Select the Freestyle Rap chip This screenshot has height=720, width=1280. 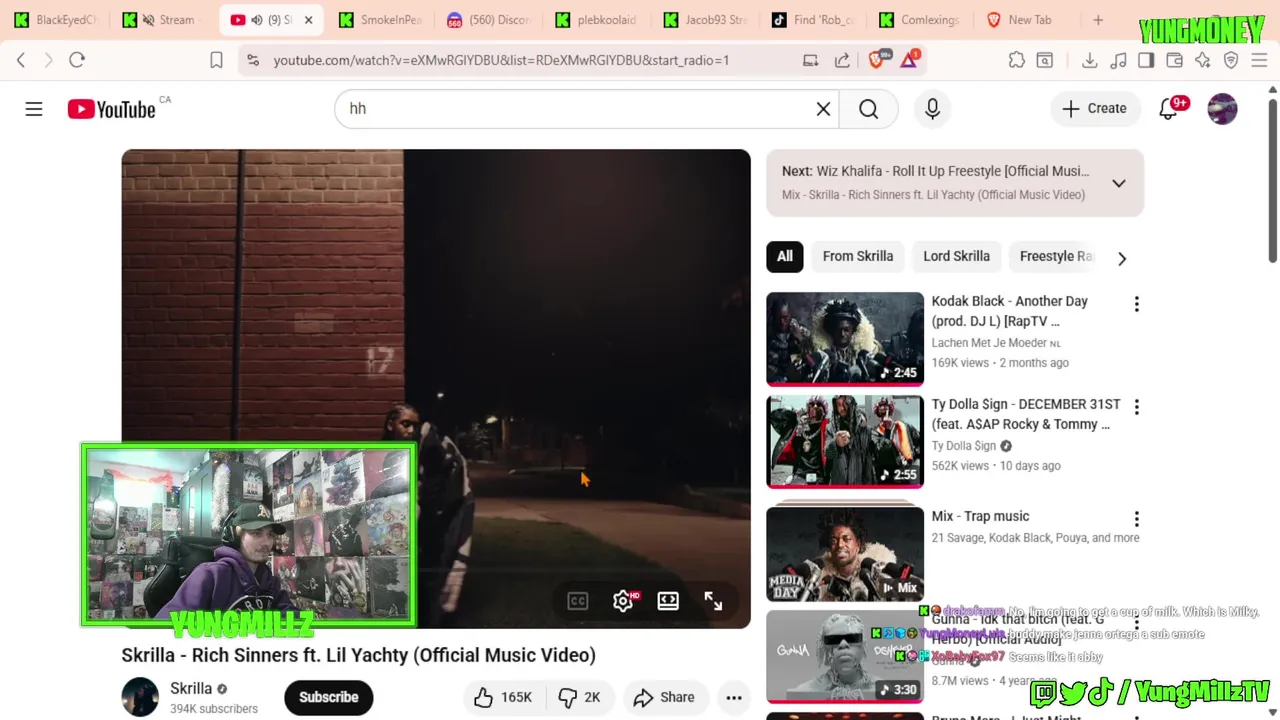click(1055, 256)
